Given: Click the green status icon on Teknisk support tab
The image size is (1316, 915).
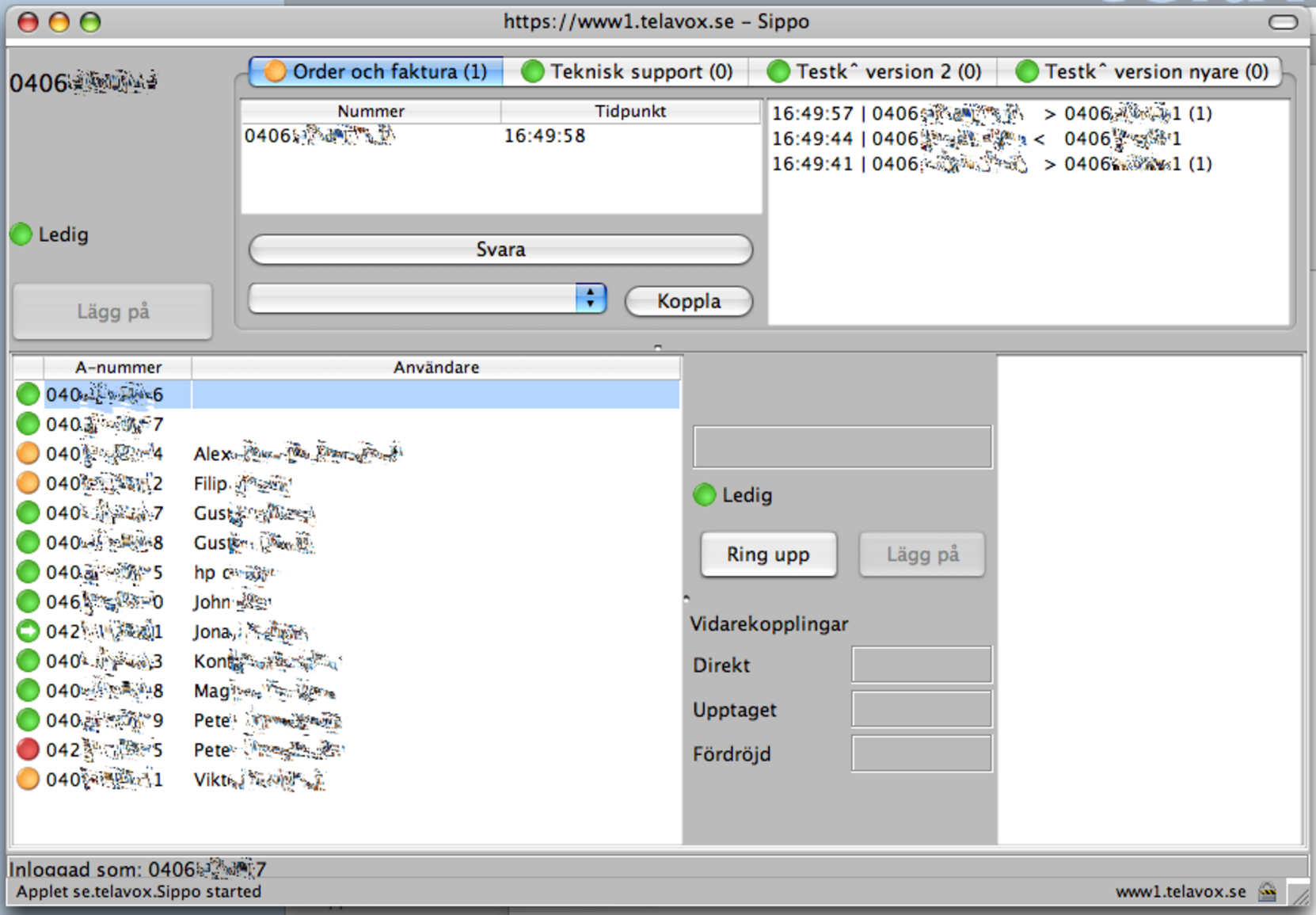Looking at the screenshot, I should click(533, 71).
